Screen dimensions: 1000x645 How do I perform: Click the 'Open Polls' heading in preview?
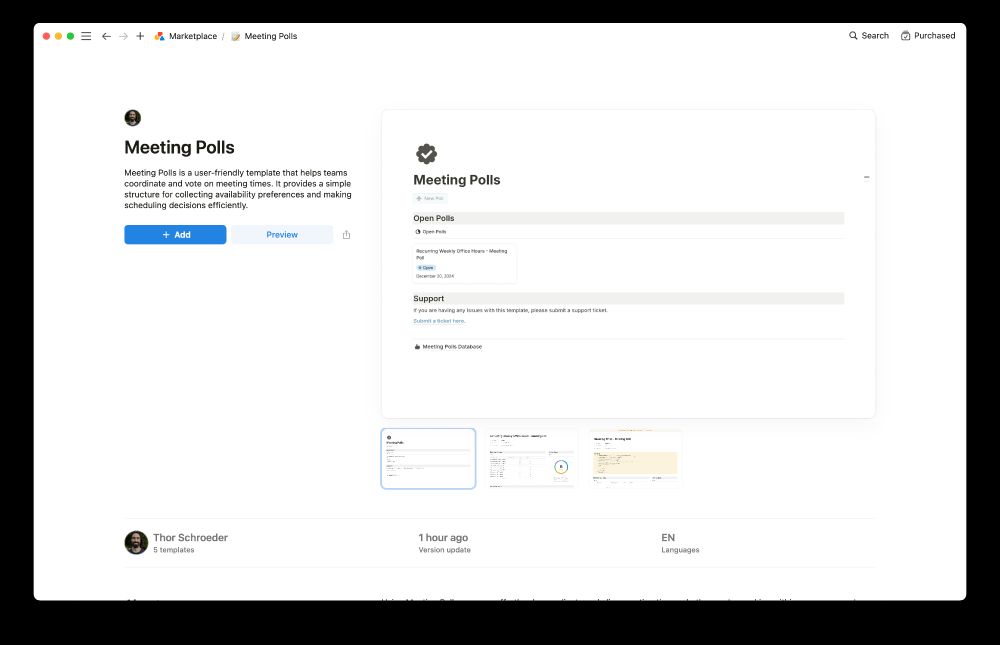[x=434, y=218]
